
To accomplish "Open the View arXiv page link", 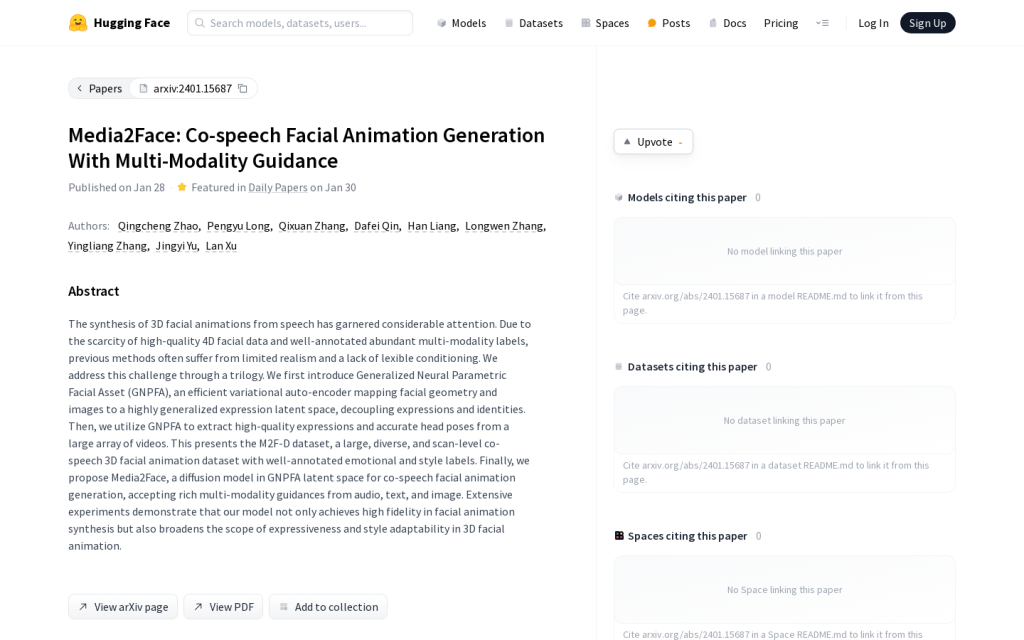I will (x=123, y=607).
